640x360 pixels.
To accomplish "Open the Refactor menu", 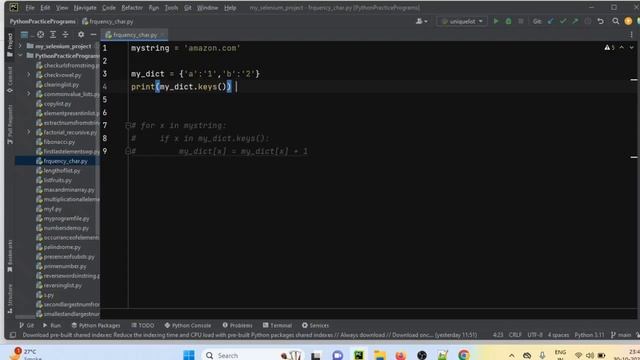I will [x=132, y=8].
